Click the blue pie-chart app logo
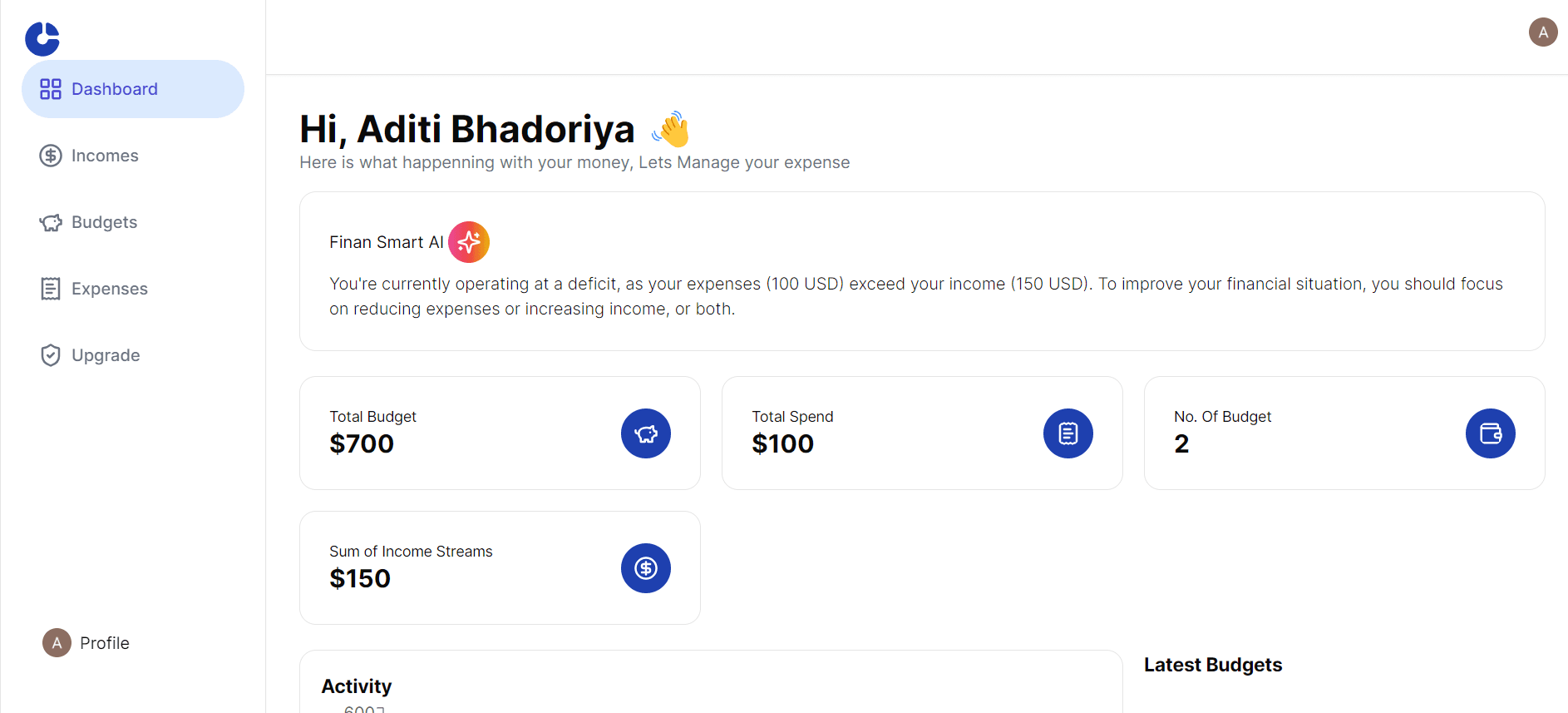1568x713 pixels. 42,38
